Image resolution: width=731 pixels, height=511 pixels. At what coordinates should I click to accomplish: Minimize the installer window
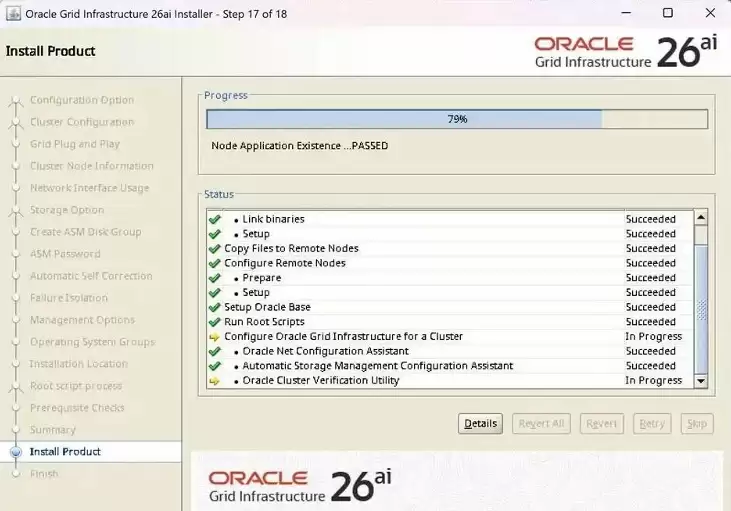point(626,13)
